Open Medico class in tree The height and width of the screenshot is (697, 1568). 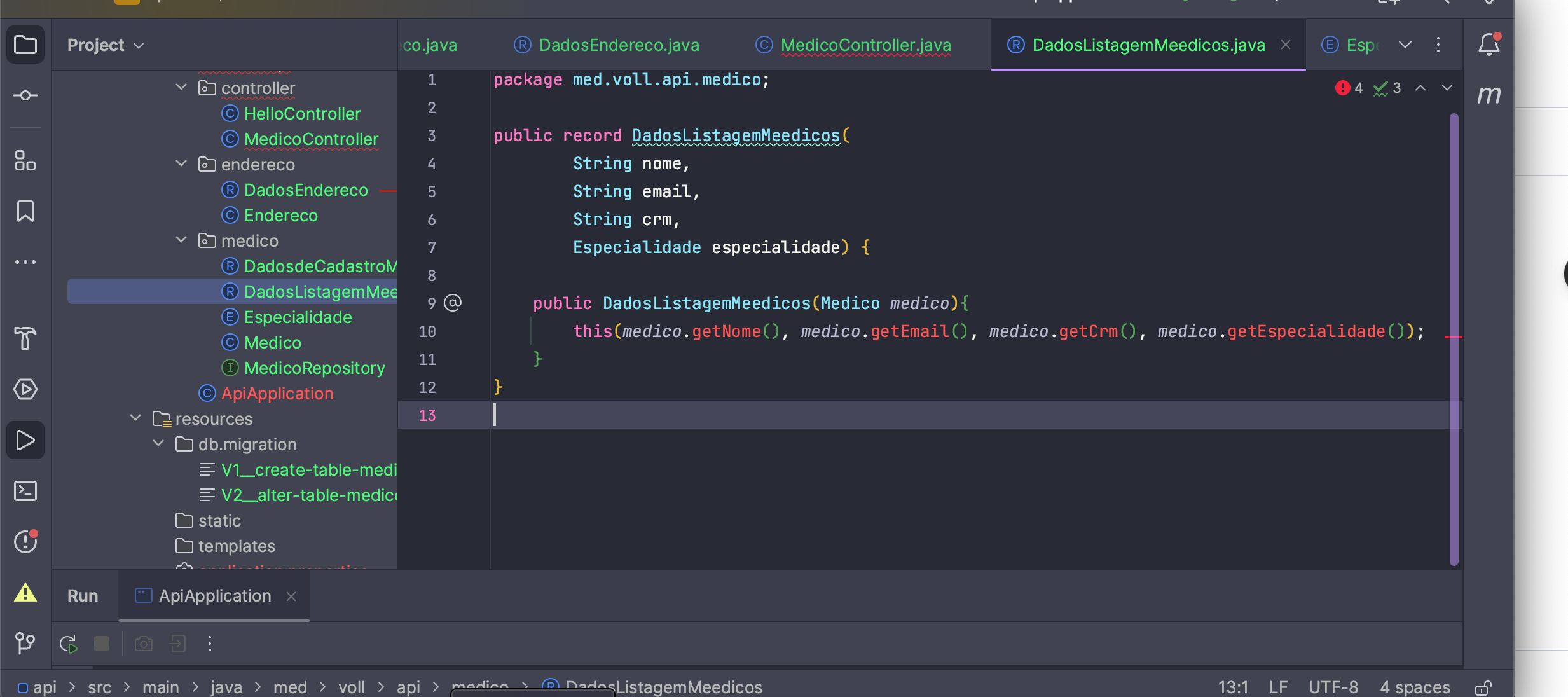tap(272, 342)
